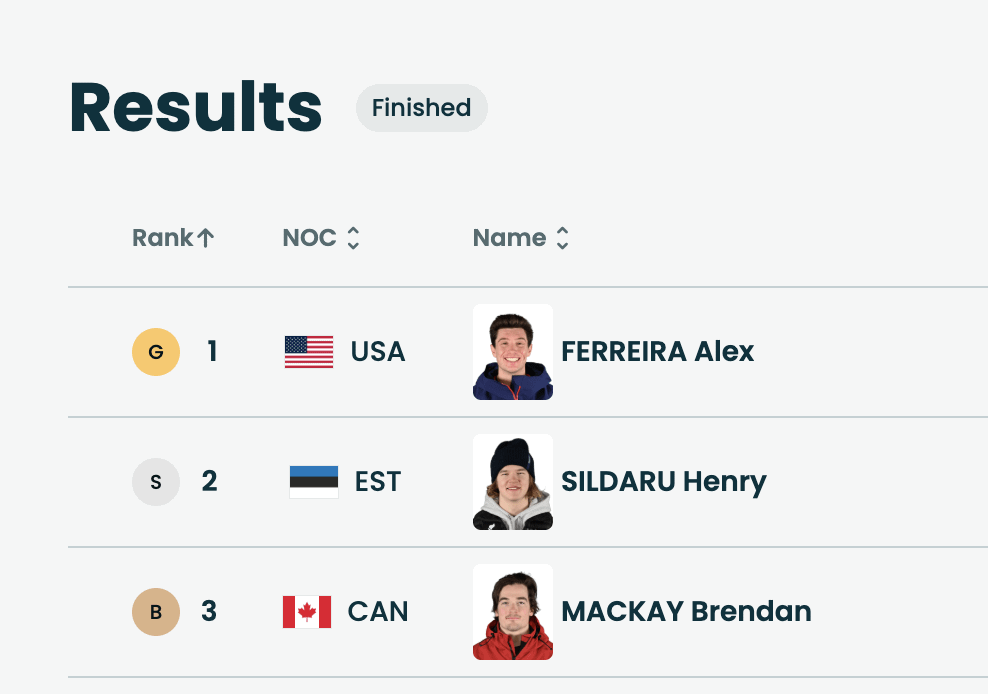Select the Rank column header
Screen dimensions: 988x694
tap(162, 238)
